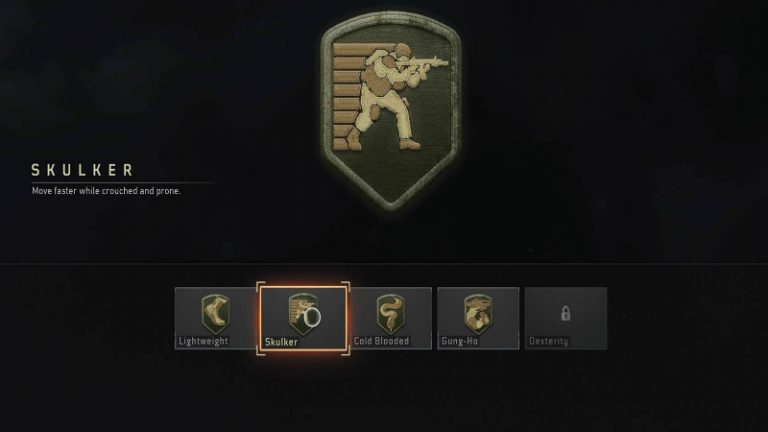Click the brick wall on the large patch

[349, 96]
